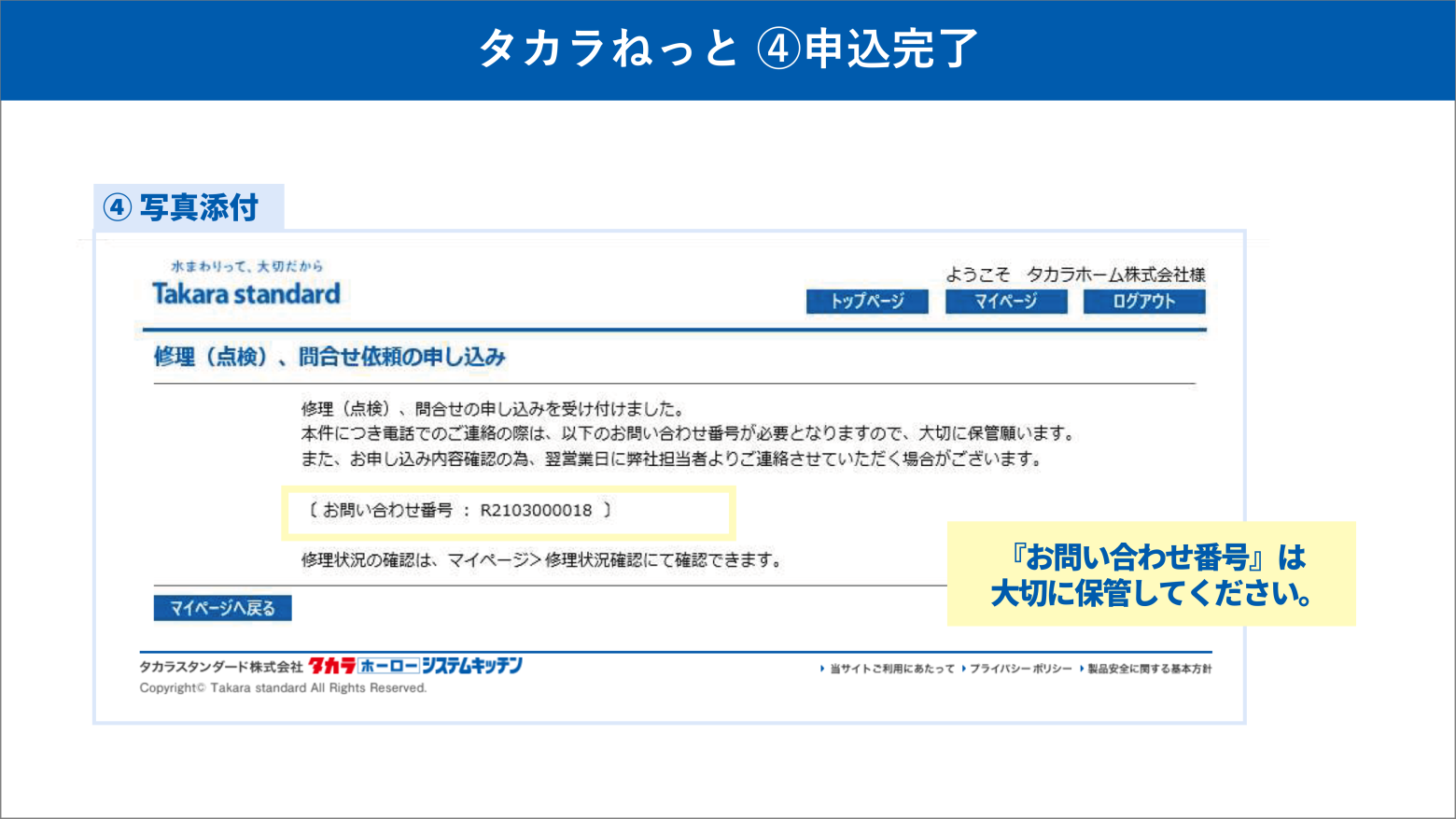The image size is (1456, 819).
Task: Click the line 修理状況の確認は、マイページ＞修理状況確認にて確認できます
Action: [541, 560]
